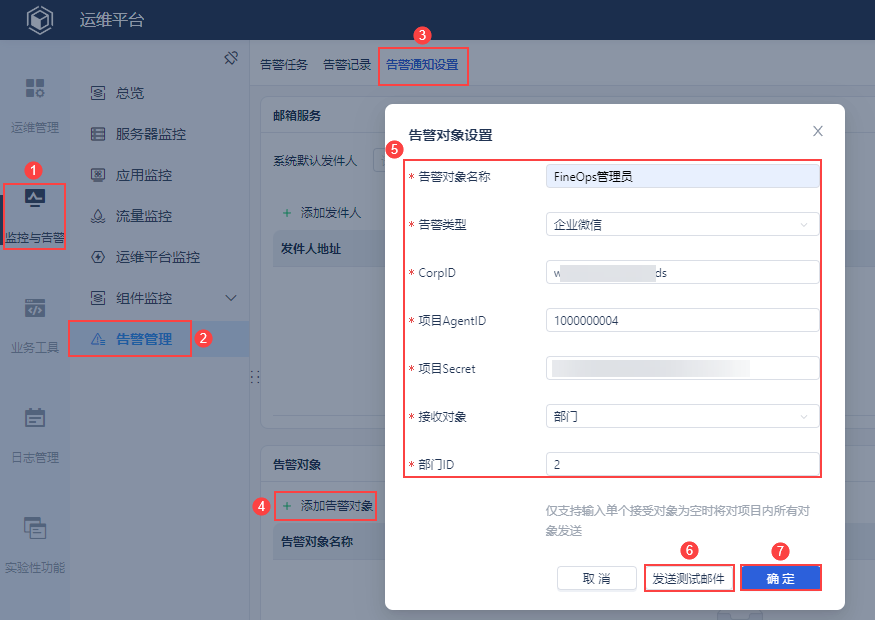Open 业务工具 code icon
This screenshot has height=620, width=875.
35,308
